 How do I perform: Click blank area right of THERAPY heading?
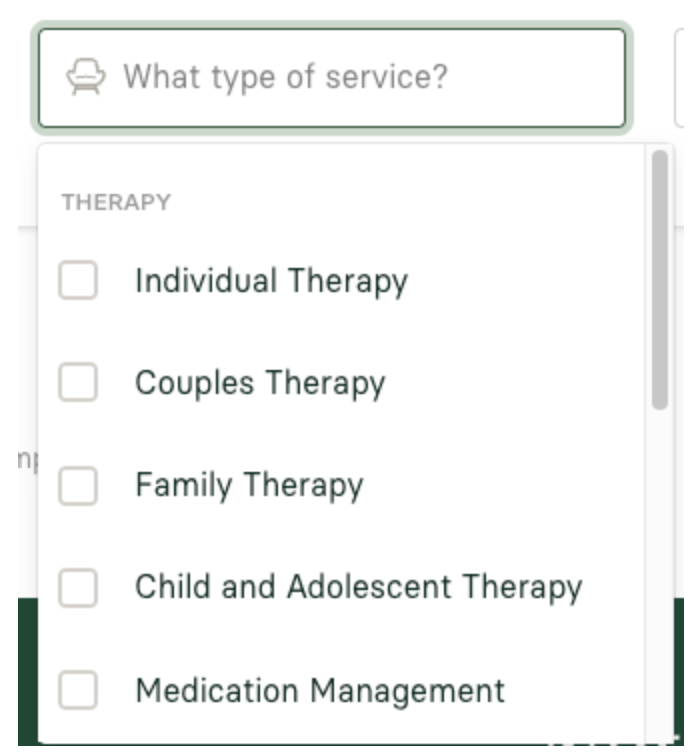click(408, 202)
